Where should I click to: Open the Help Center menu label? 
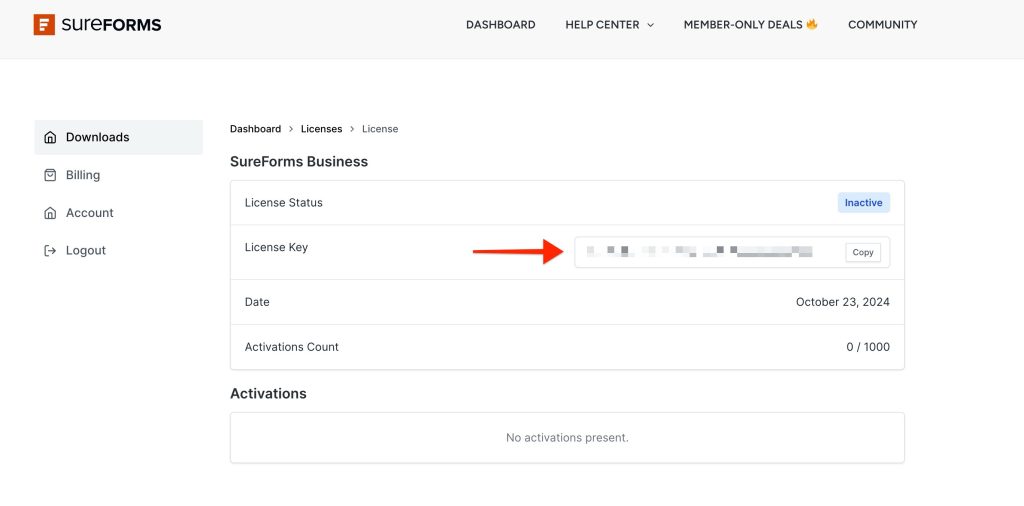602,25
